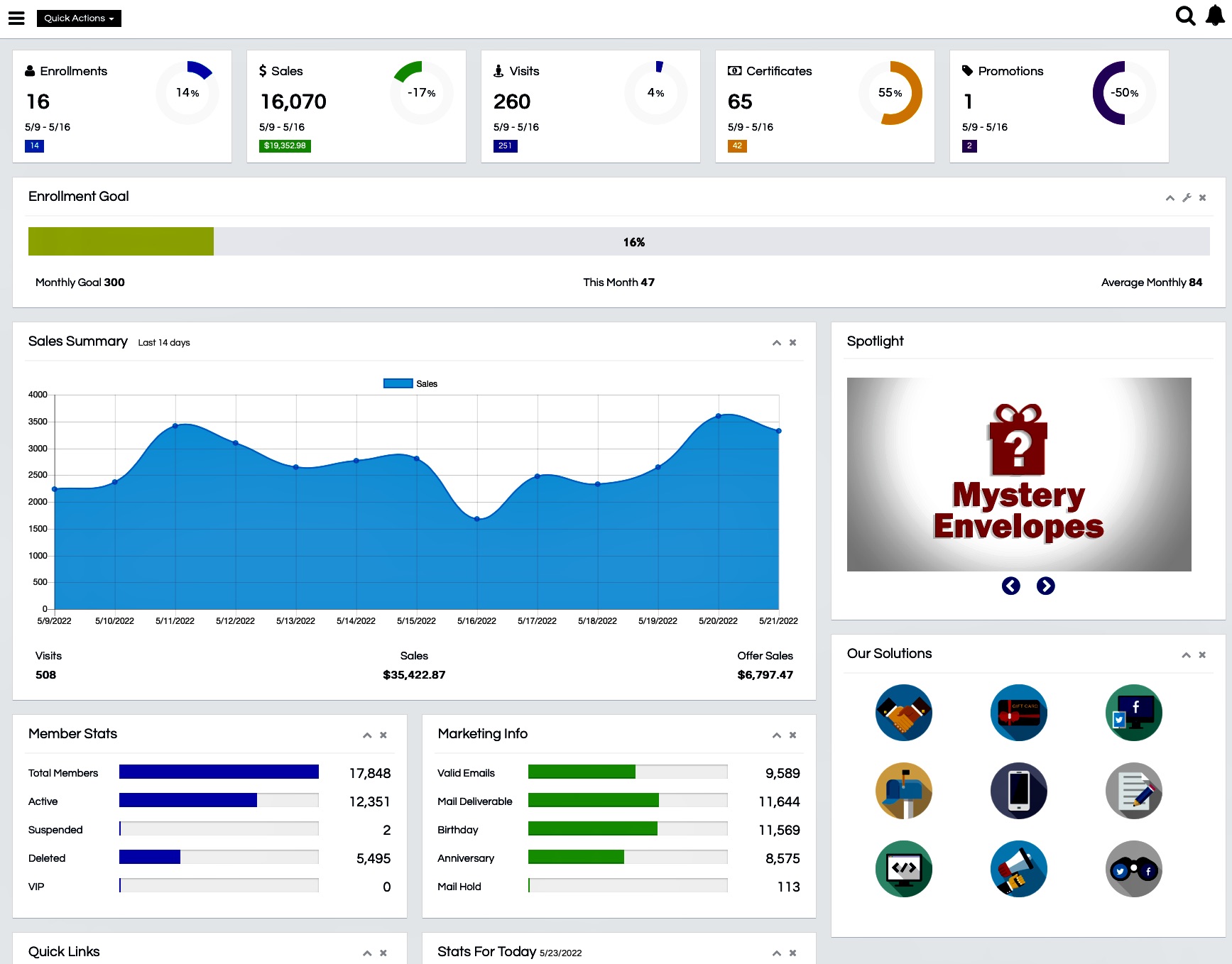1232x964 pixels.
Task: Go back in Spotlight with the left arrow
Action: [x=1010, y=586]
